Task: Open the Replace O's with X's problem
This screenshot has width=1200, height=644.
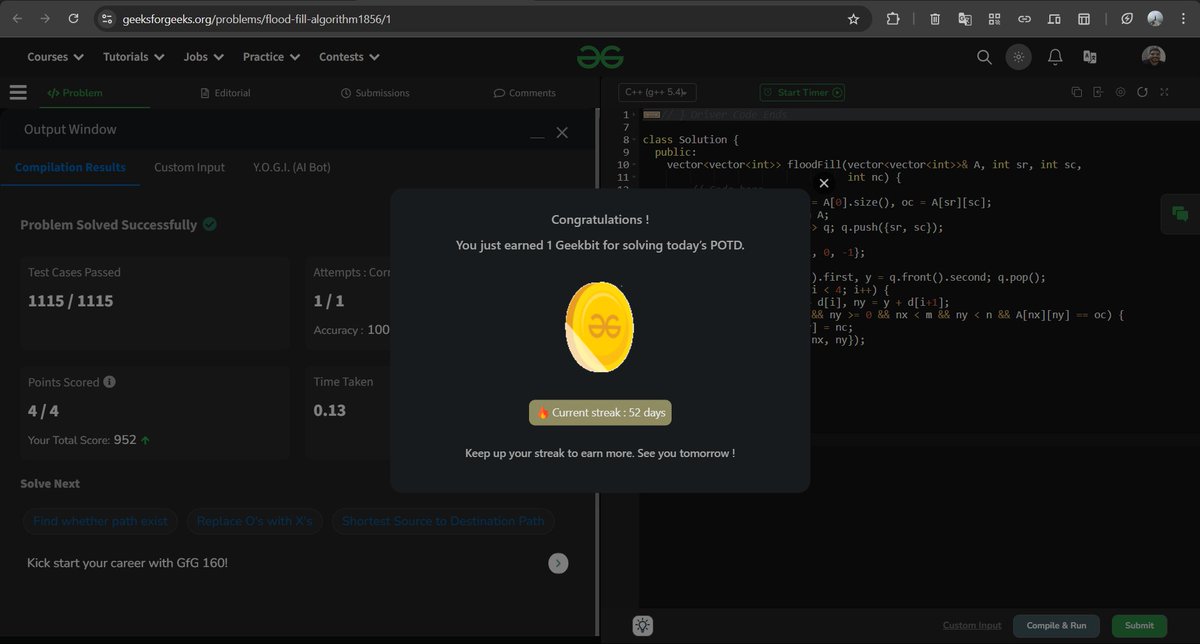Action: click(x=254, y=521)
